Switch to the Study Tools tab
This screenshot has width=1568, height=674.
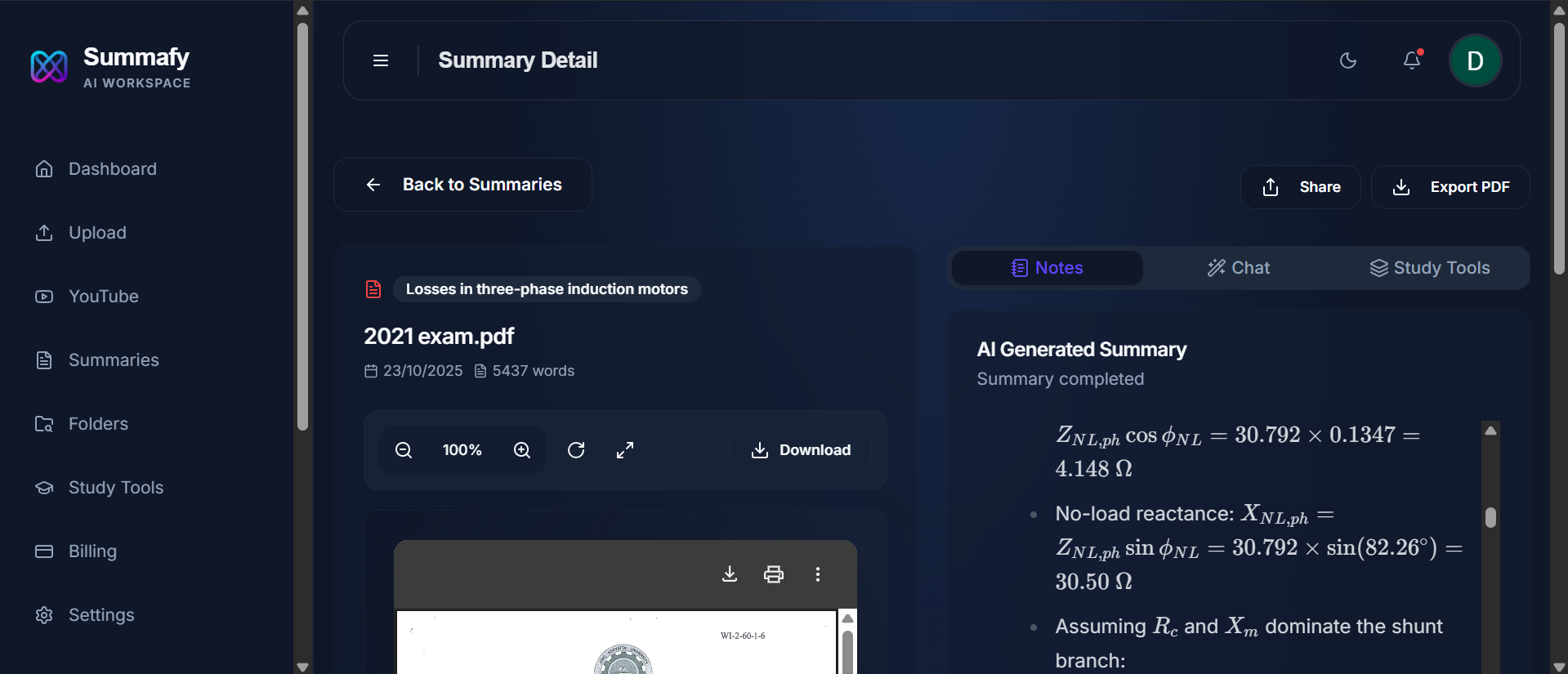coord(1430,268)
